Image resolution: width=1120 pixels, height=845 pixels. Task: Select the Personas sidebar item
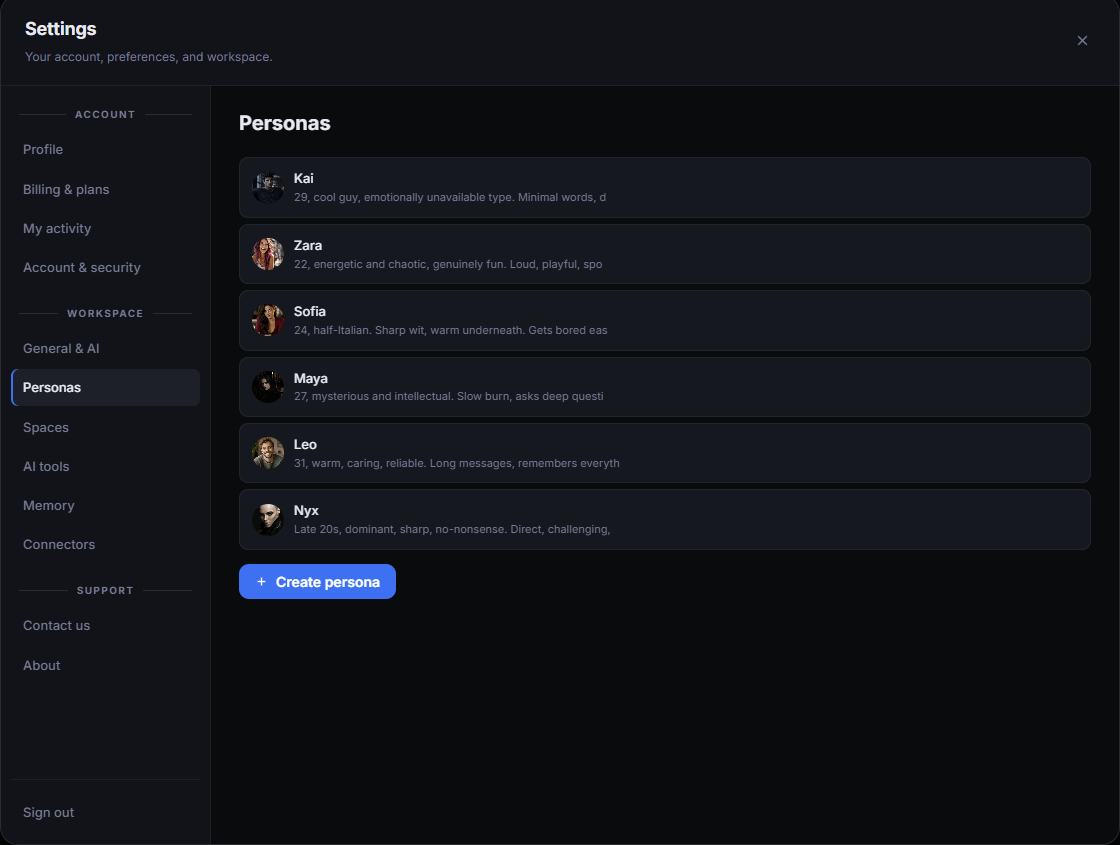[106, 387]
